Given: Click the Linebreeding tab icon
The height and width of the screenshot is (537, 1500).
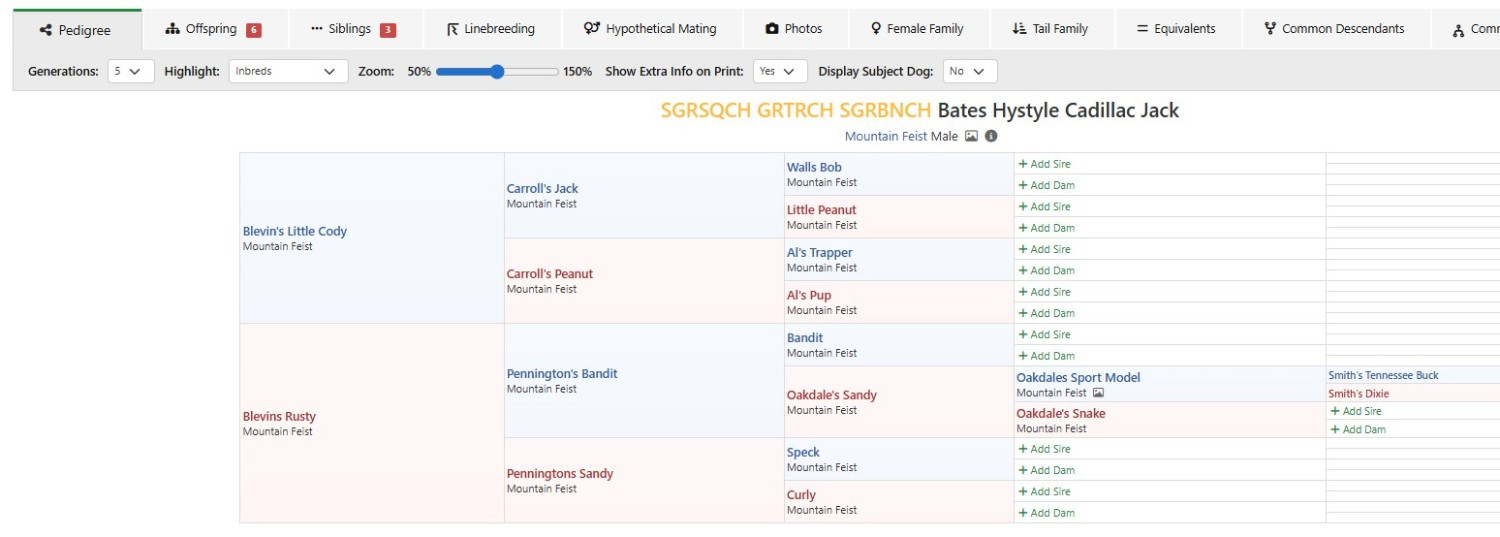Looking at the screenshot, I should click(x=453, y=30).
